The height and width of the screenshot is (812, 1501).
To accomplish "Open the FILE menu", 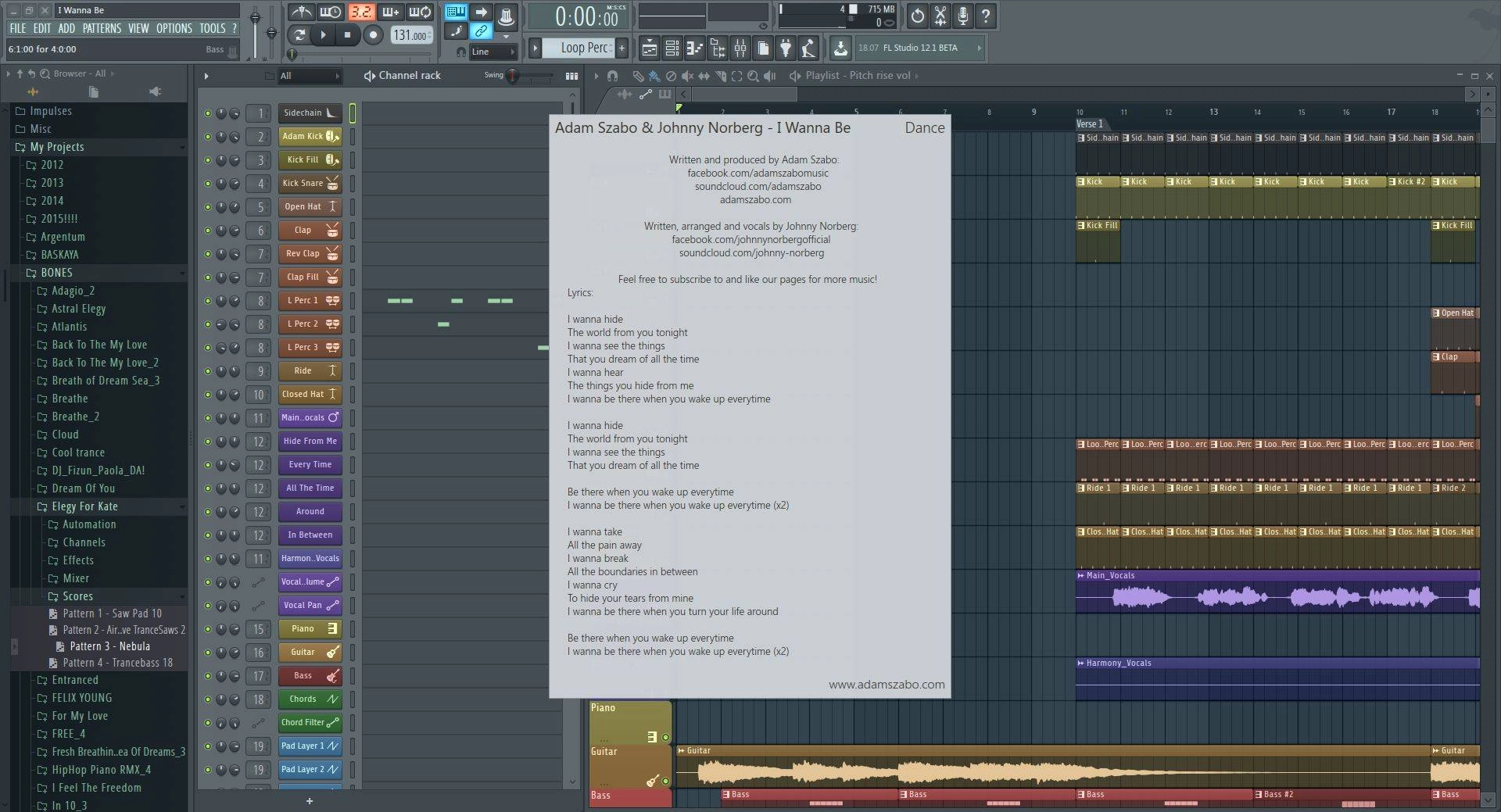I will pyautogui.click(x=17, y=28).
